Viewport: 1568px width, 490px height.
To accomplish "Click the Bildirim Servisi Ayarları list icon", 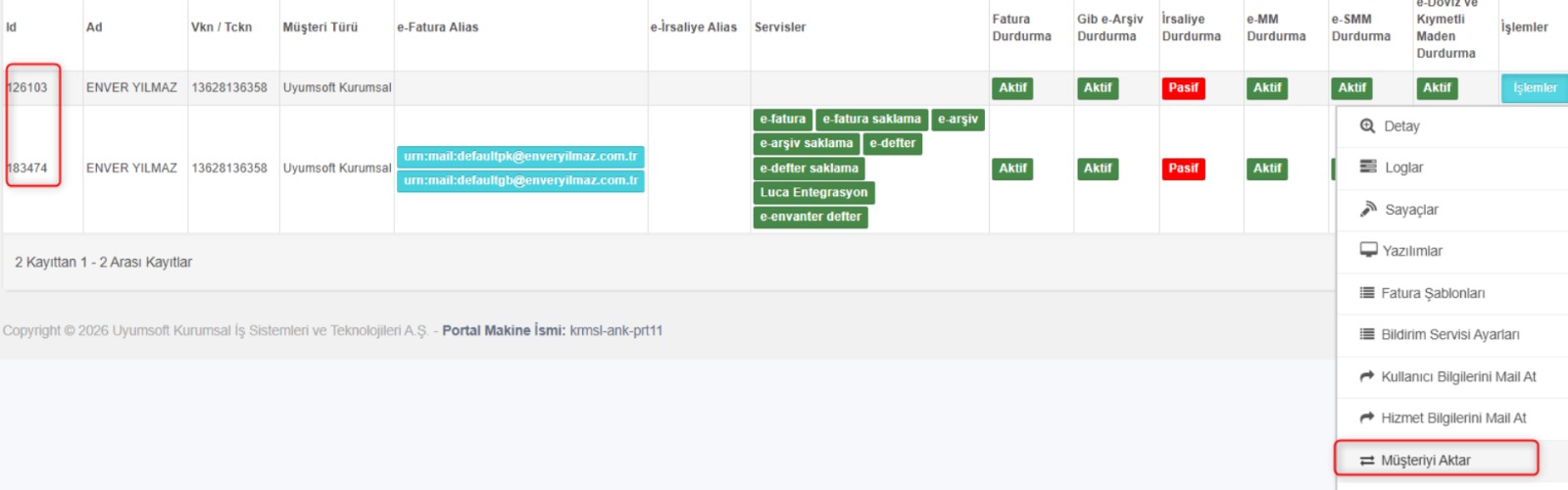I will (x=1367, y=335).
